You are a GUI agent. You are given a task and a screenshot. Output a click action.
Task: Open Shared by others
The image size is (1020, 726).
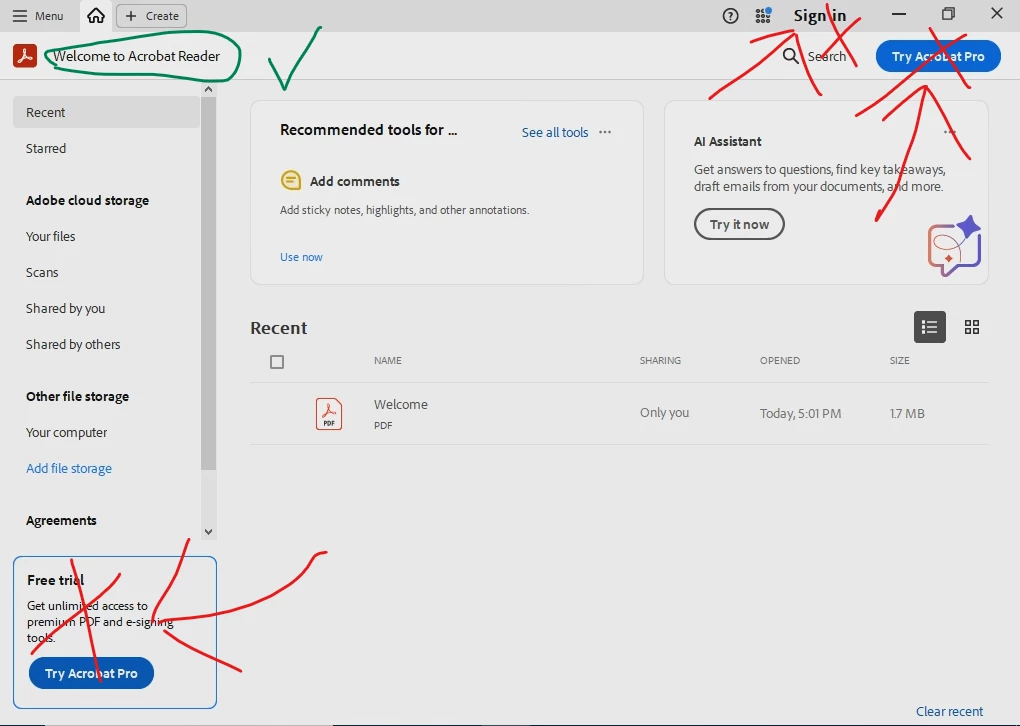73,344
